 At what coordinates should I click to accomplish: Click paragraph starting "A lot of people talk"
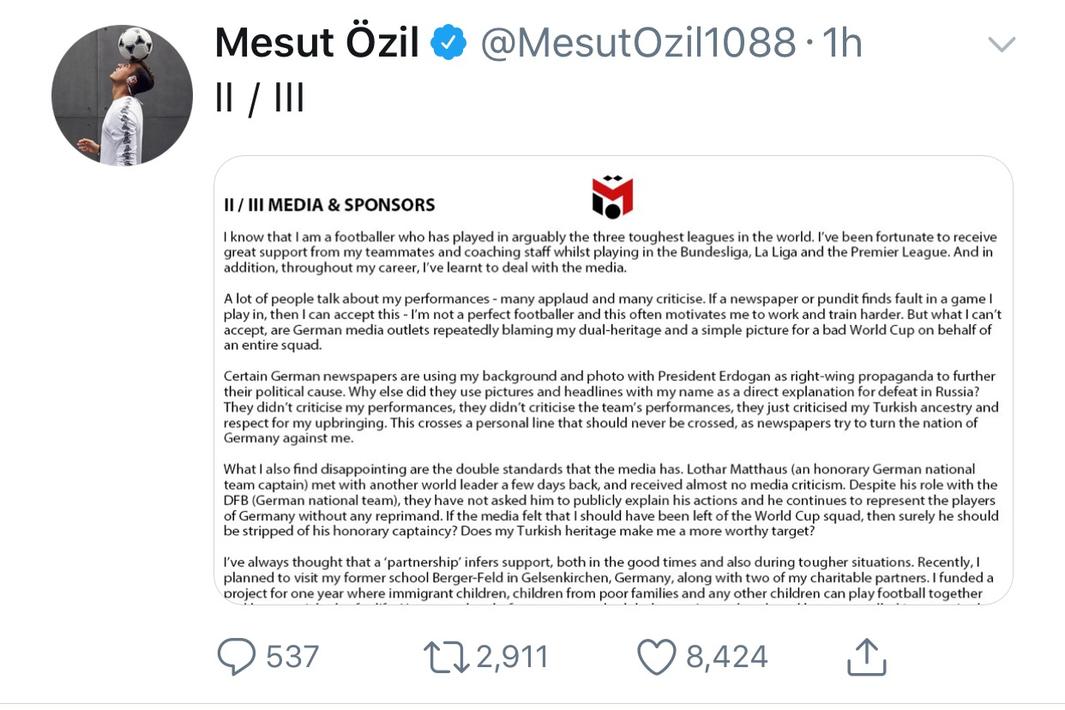click(610, 321)
